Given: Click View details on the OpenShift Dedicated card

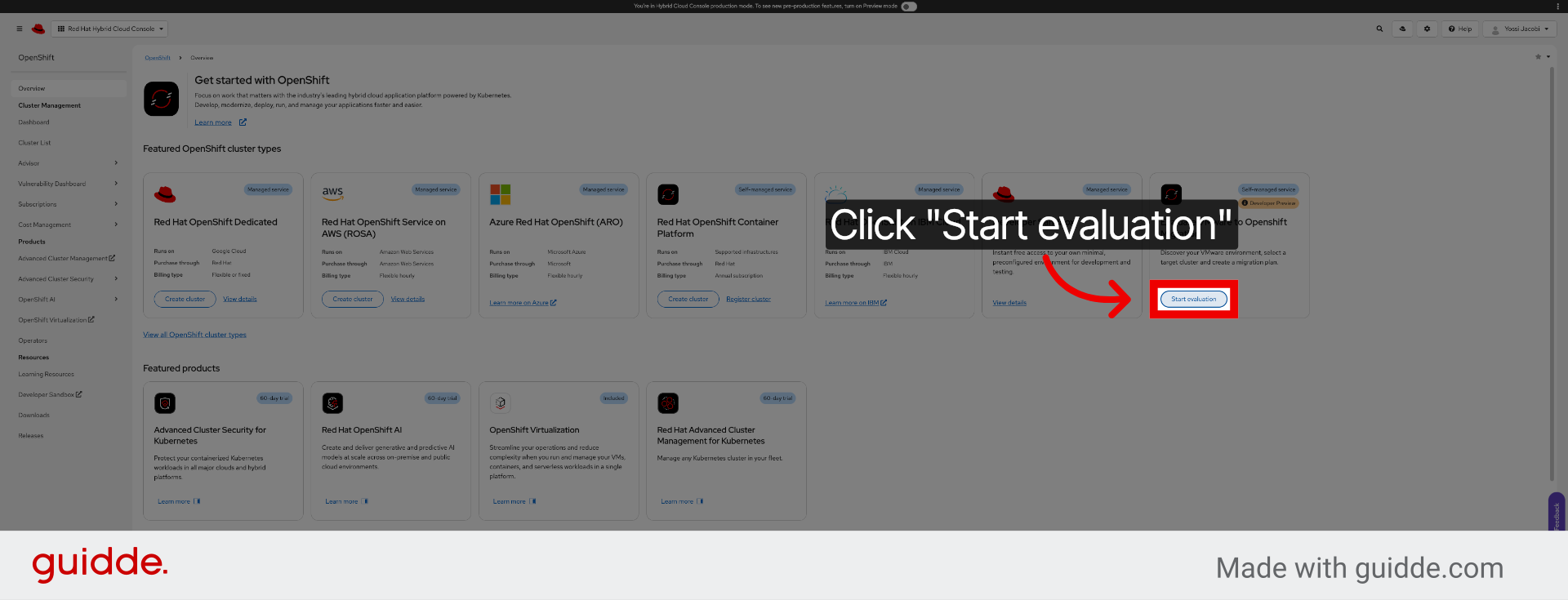Looking at the screenshot, I should [240, 299].
